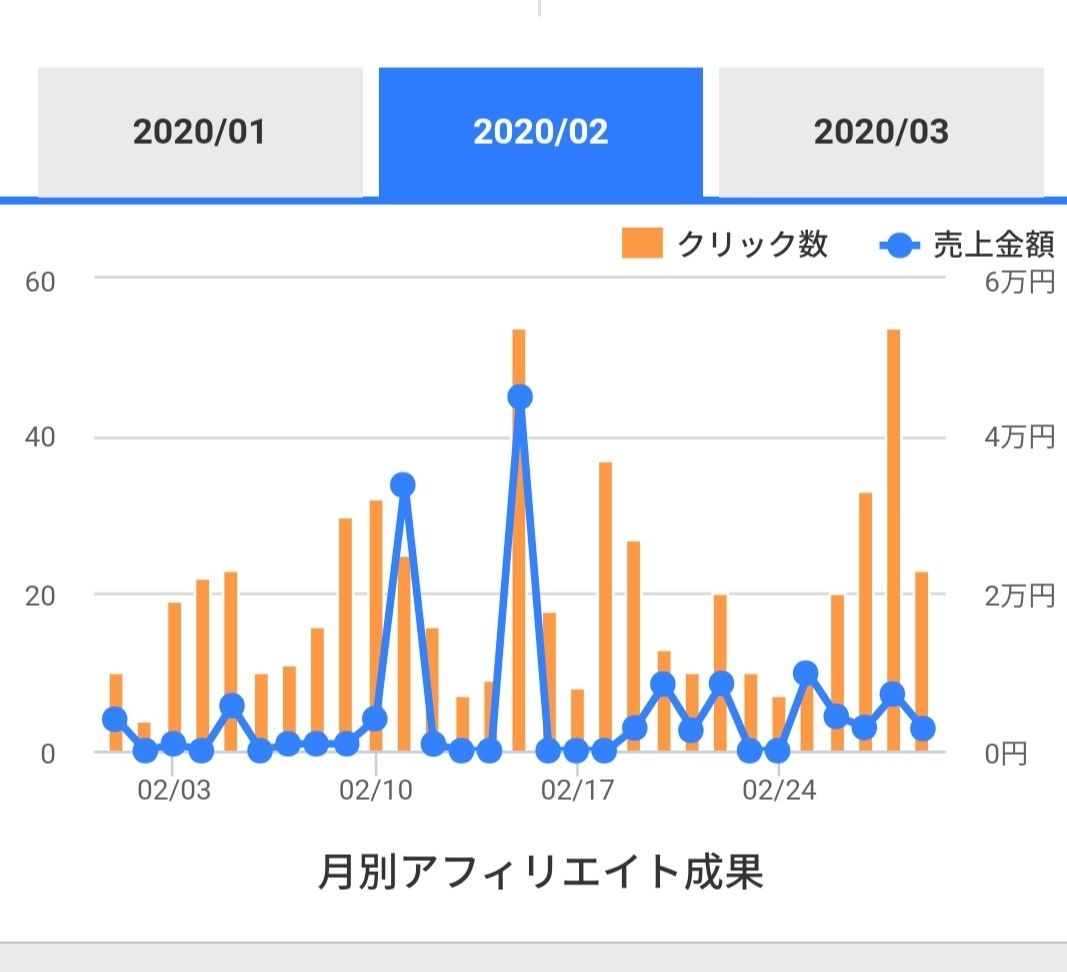Open the 2020/03 month tab
Image resolution: width=1067 pixels, height=972 pixels.
click(x=881, y=132)
